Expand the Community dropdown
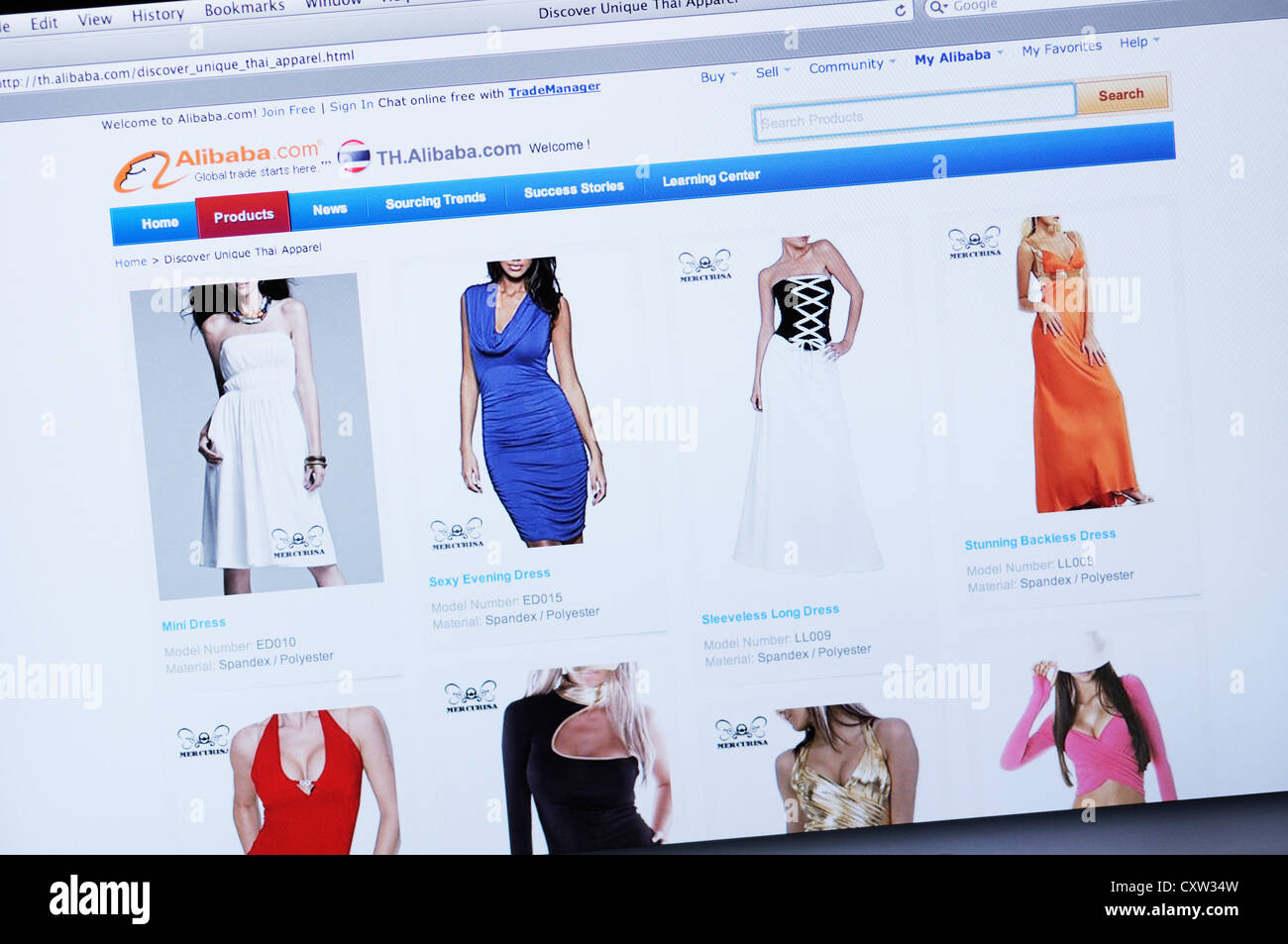Image resolution: width=1288 pixels, height=944 pixels. click(x=851, y=65)
